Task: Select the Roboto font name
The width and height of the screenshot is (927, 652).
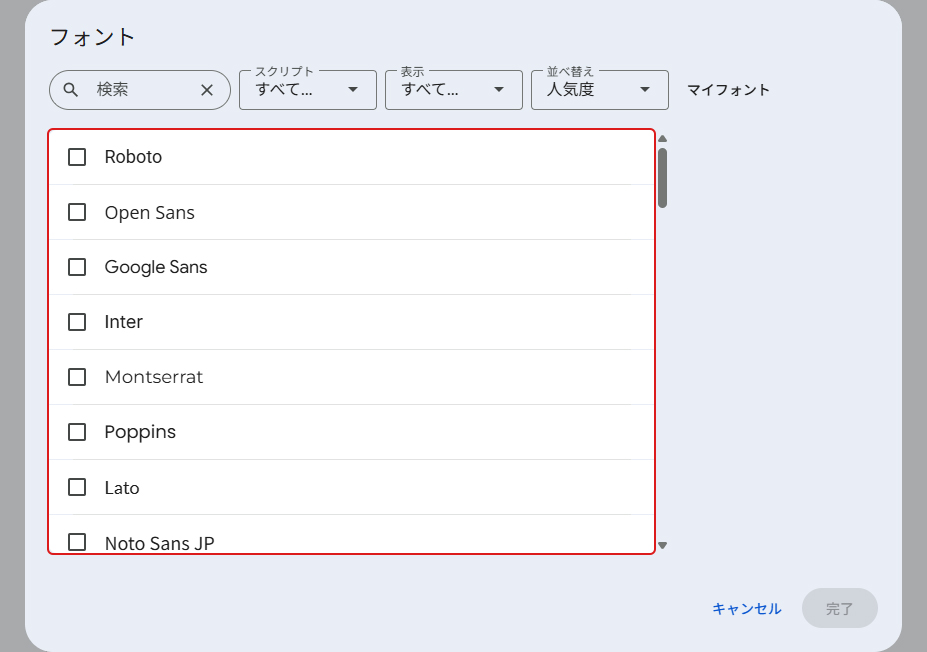Action: (133, 157)
